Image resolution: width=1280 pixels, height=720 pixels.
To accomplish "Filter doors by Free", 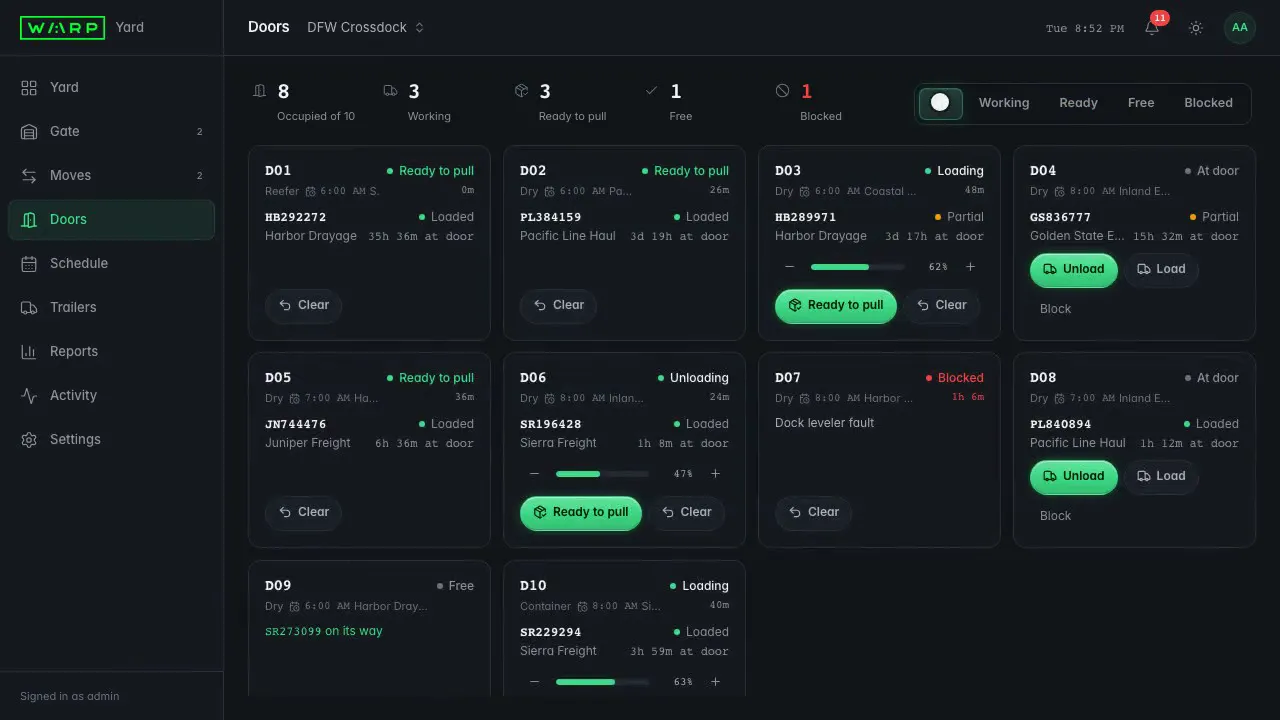I will click(1141, 103).
